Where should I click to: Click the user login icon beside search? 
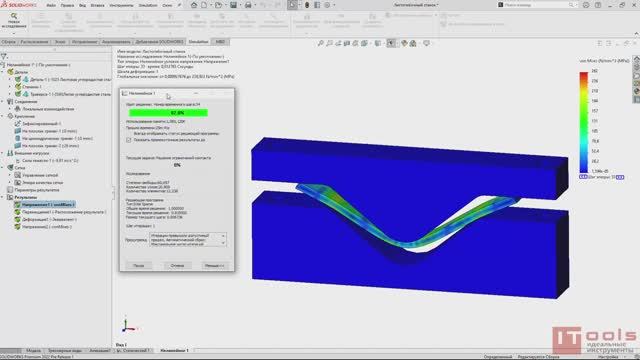(586, 5)
